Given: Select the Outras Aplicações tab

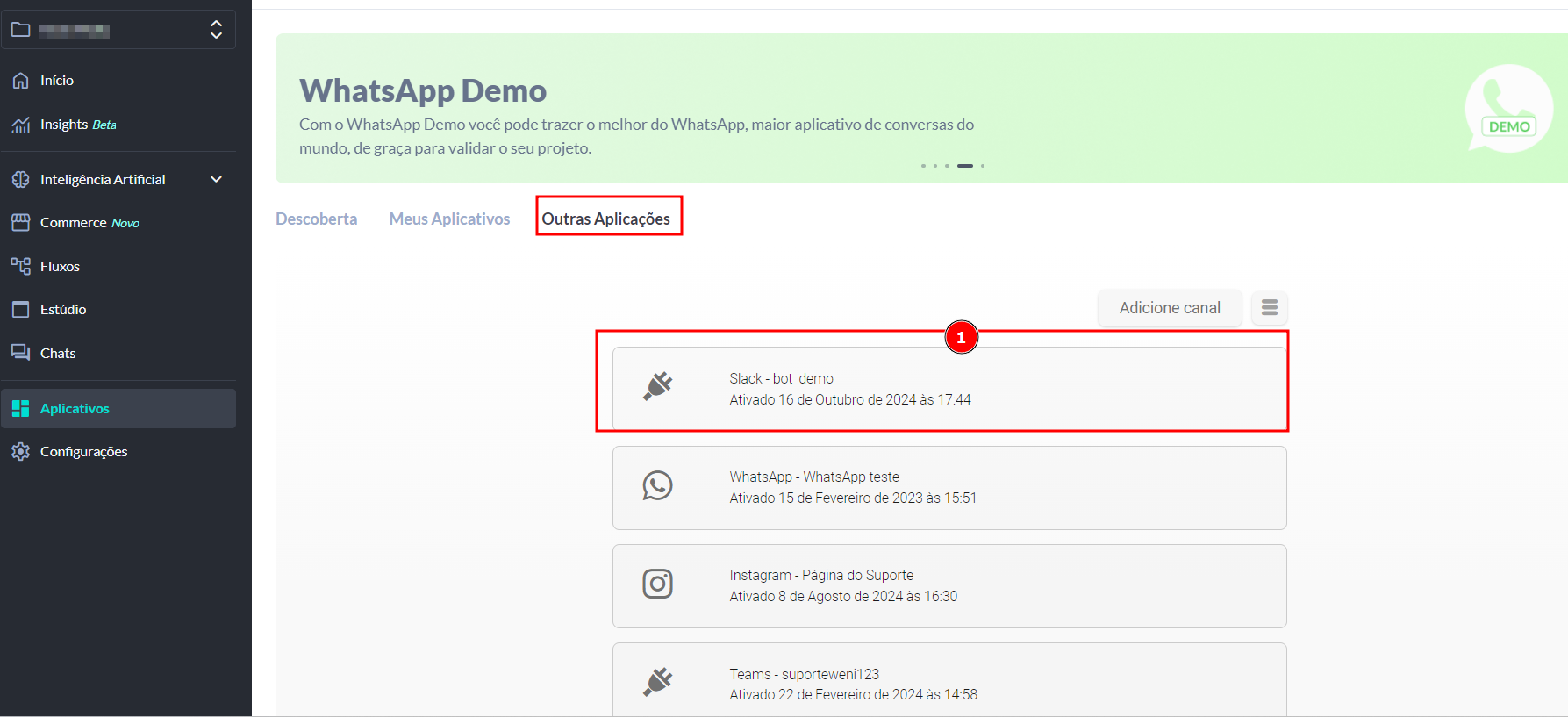Looking at the screenshot, I should coord(605,219).
